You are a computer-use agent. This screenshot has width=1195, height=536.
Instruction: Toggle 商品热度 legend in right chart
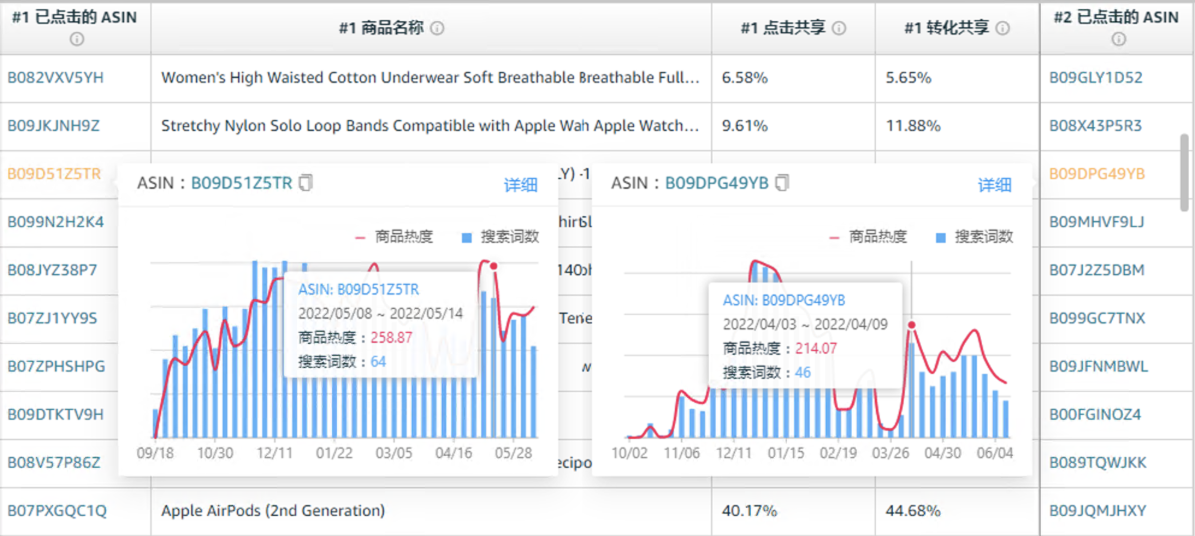coord(868,237)
